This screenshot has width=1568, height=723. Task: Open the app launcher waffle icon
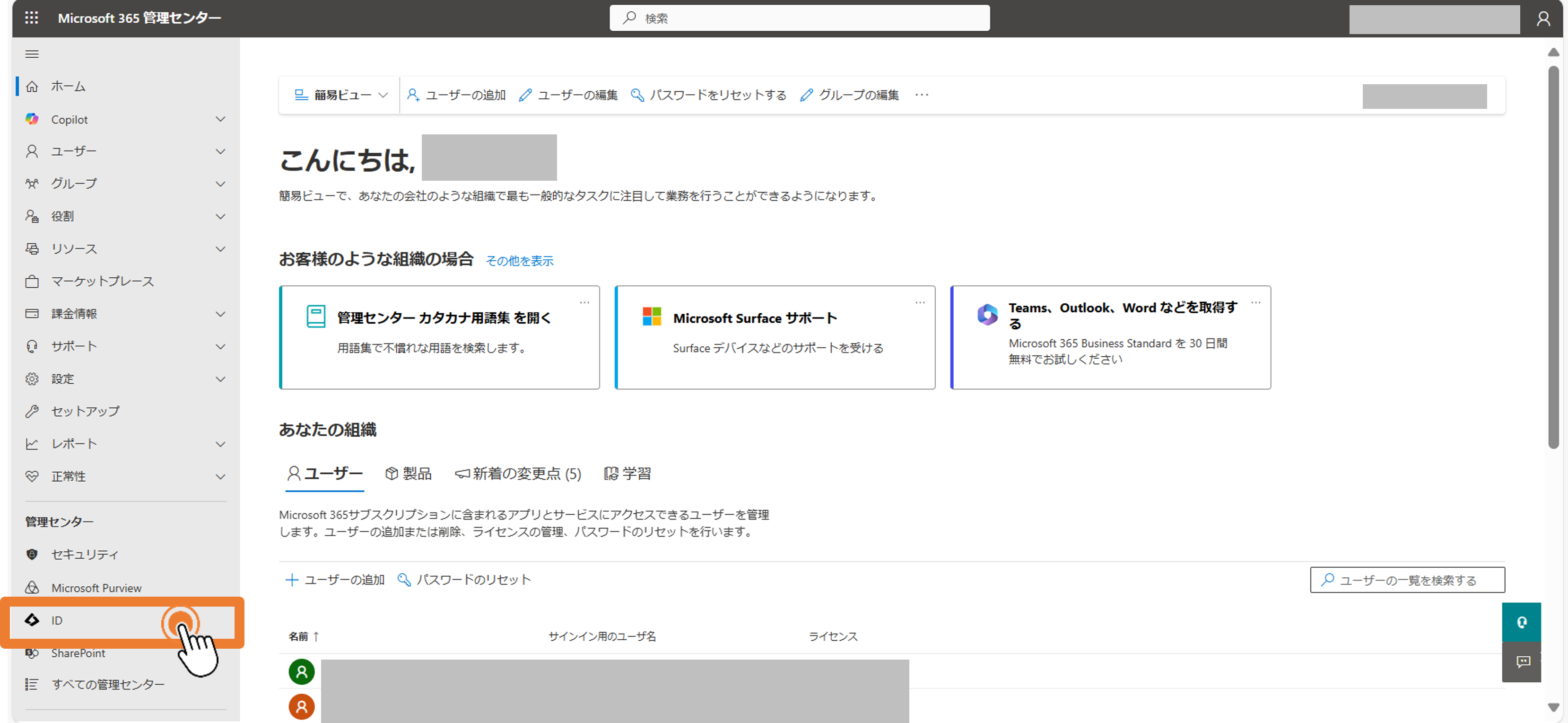(32, 18)
